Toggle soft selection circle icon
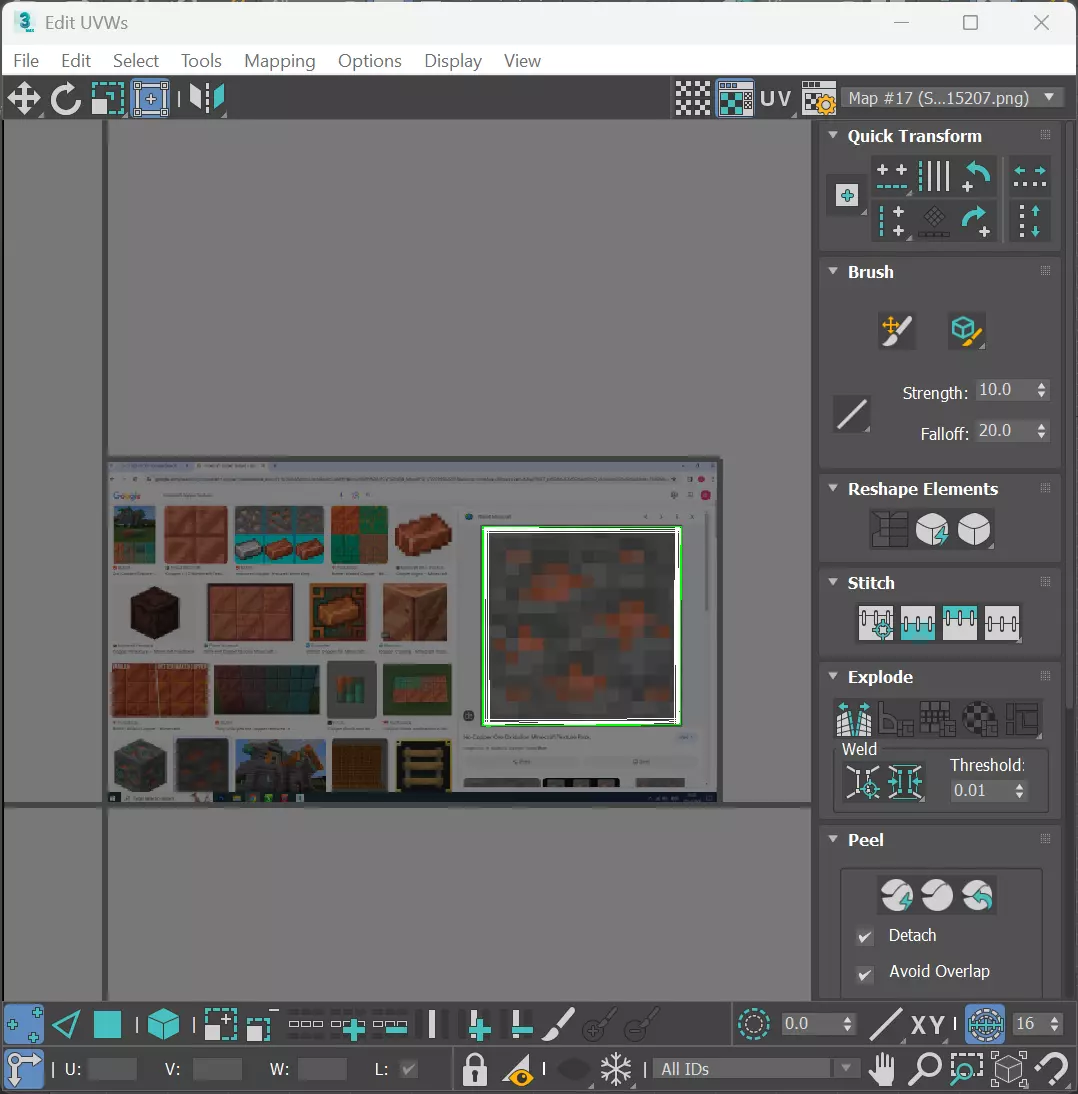This screenshot has width=1078, height=1094. (x=754, y=1024)
